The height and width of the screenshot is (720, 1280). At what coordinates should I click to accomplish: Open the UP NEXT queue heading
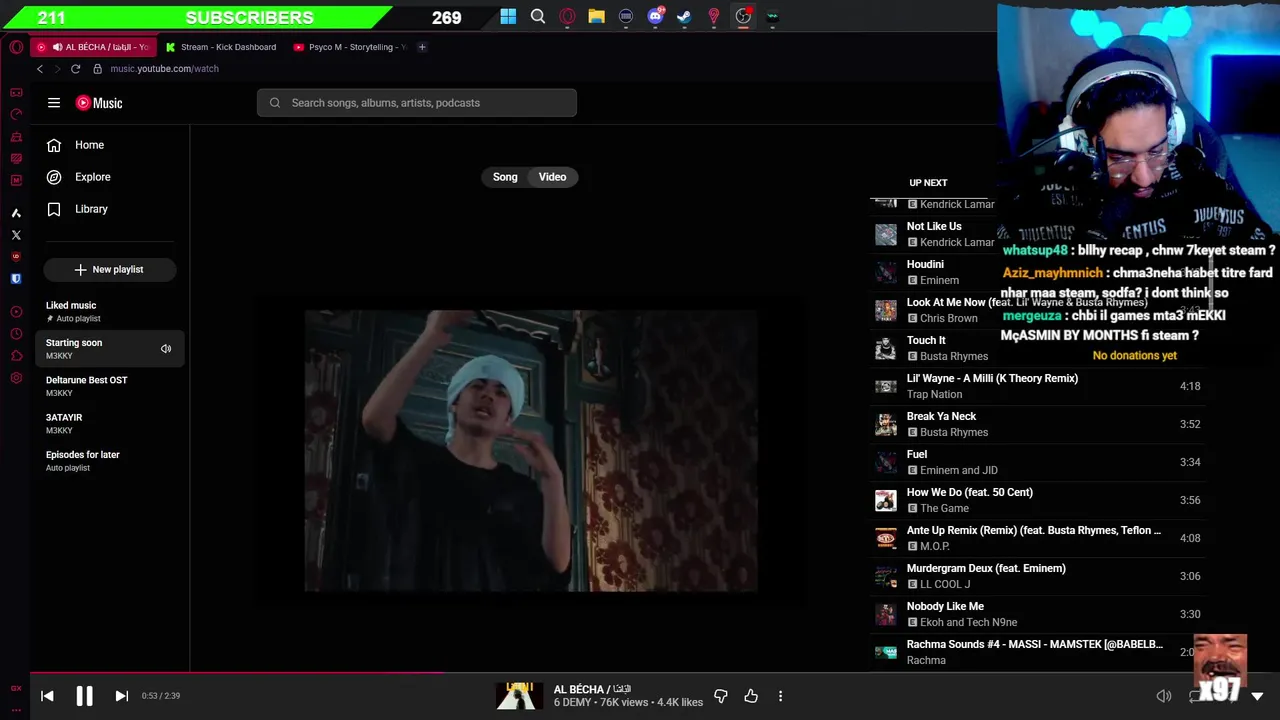click(928, 183)
